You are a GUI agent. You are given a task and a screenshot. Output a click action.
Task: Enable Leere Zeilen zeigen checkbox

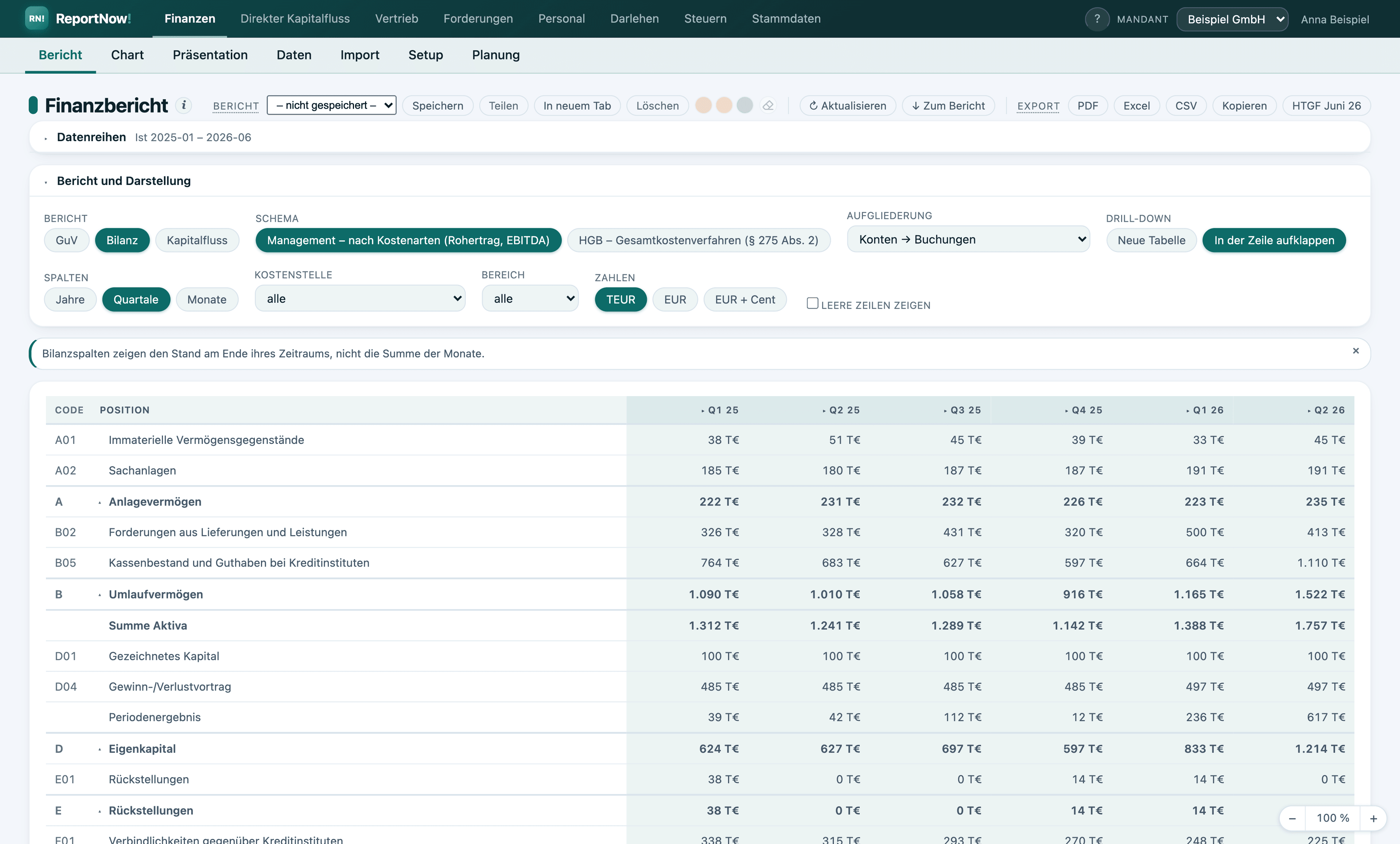point(813,303)
